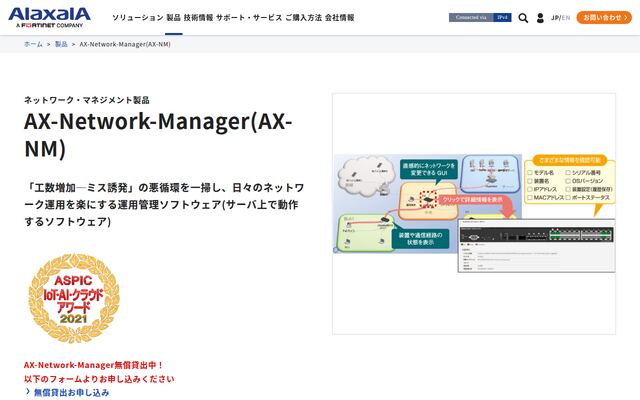The height and width of the screenshot is (400, 640).
Task: Click the 以下のフォームよりお申し込みください text
Action: pyautogui.click(x=99, y=379)
